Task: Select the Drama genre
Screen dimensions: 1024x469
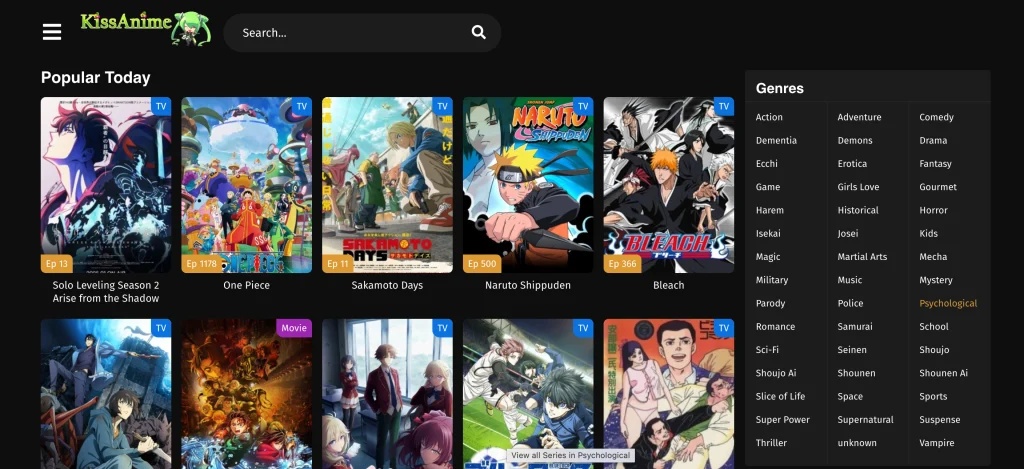Action: coord(933,140)
